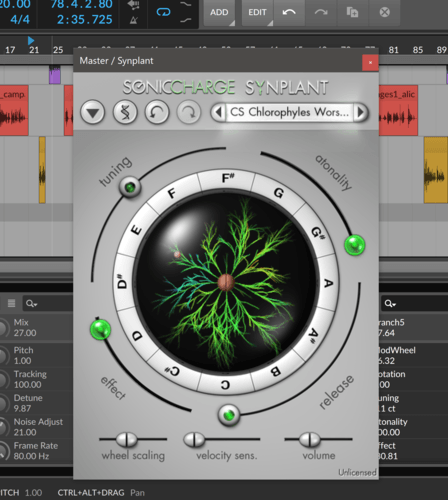
Task: Select the red _camp audio clip
Action: coord(14,110)
